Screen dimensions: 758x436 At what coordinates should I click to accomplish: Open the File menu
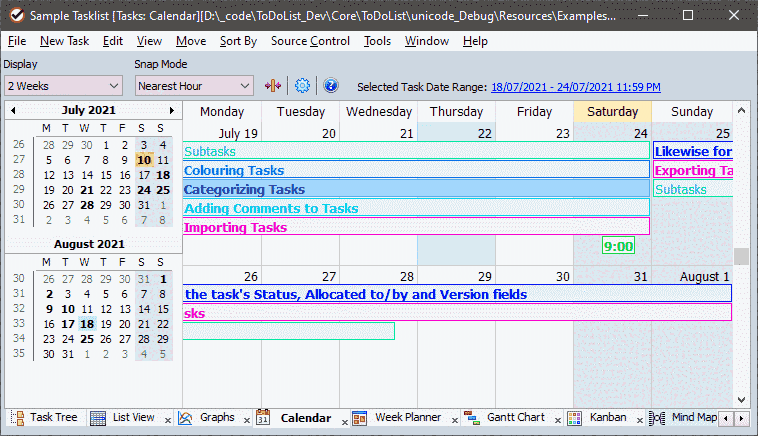(17, 41)
